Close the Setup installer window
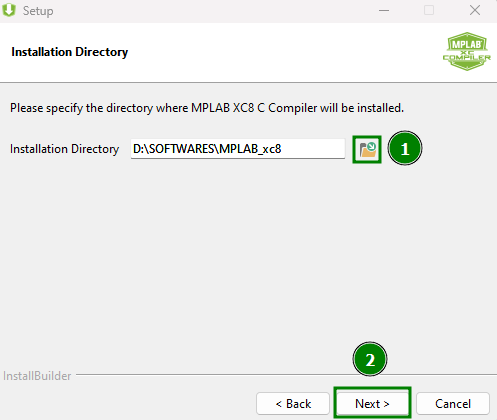This screenshot has height=420, width=497. [475, 10]
